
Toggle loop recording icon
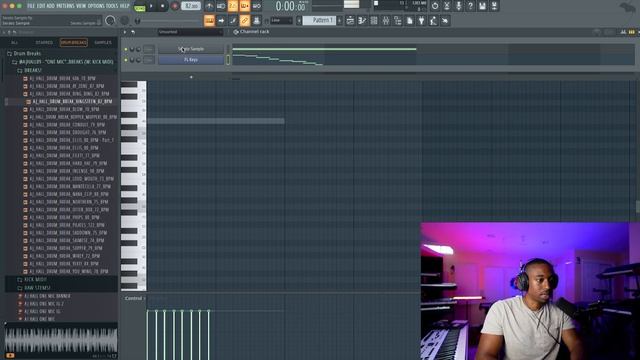pyautogui.click(x=257, y=6)
